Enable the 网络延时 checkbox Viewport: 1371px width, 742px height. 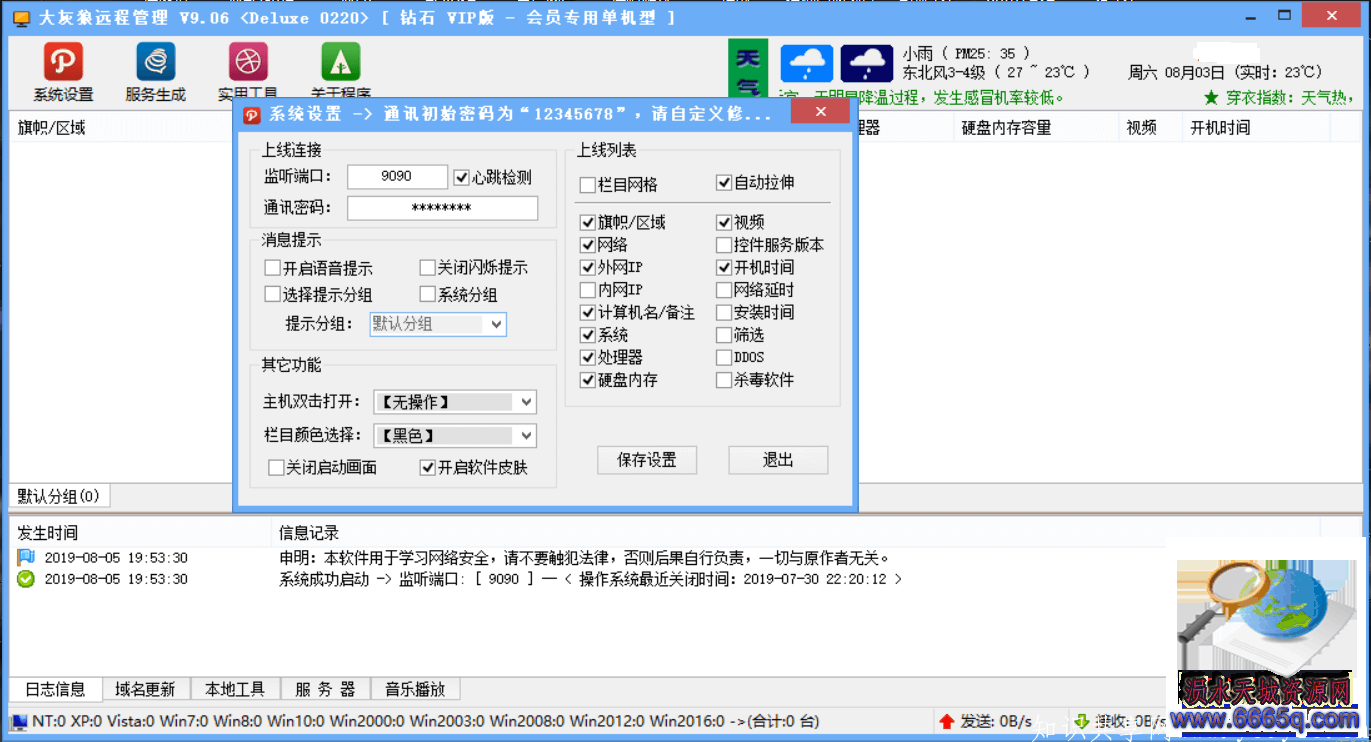[x=724, y=290]
